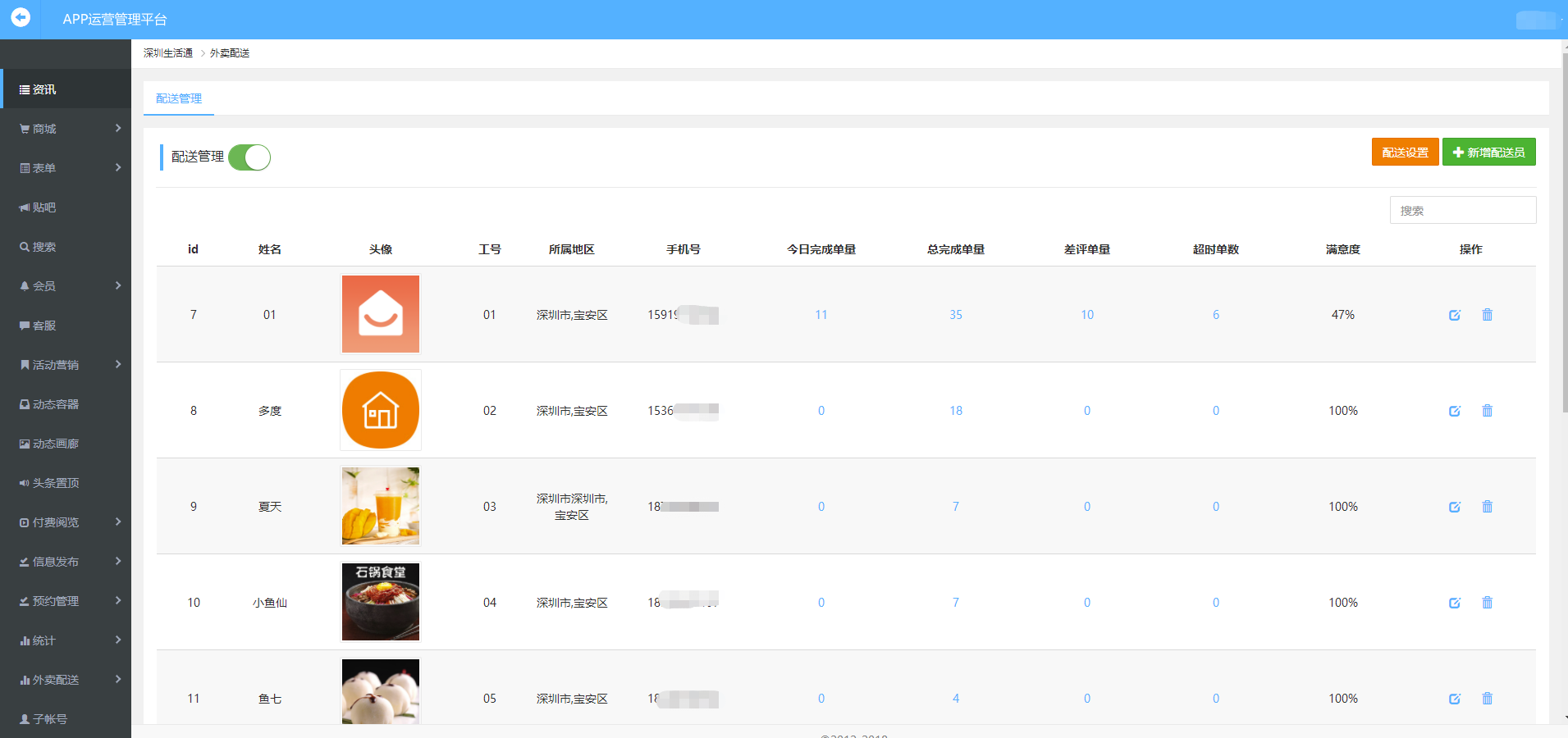
Task: Delete the row for 多度
Action: pos(1487,411)
